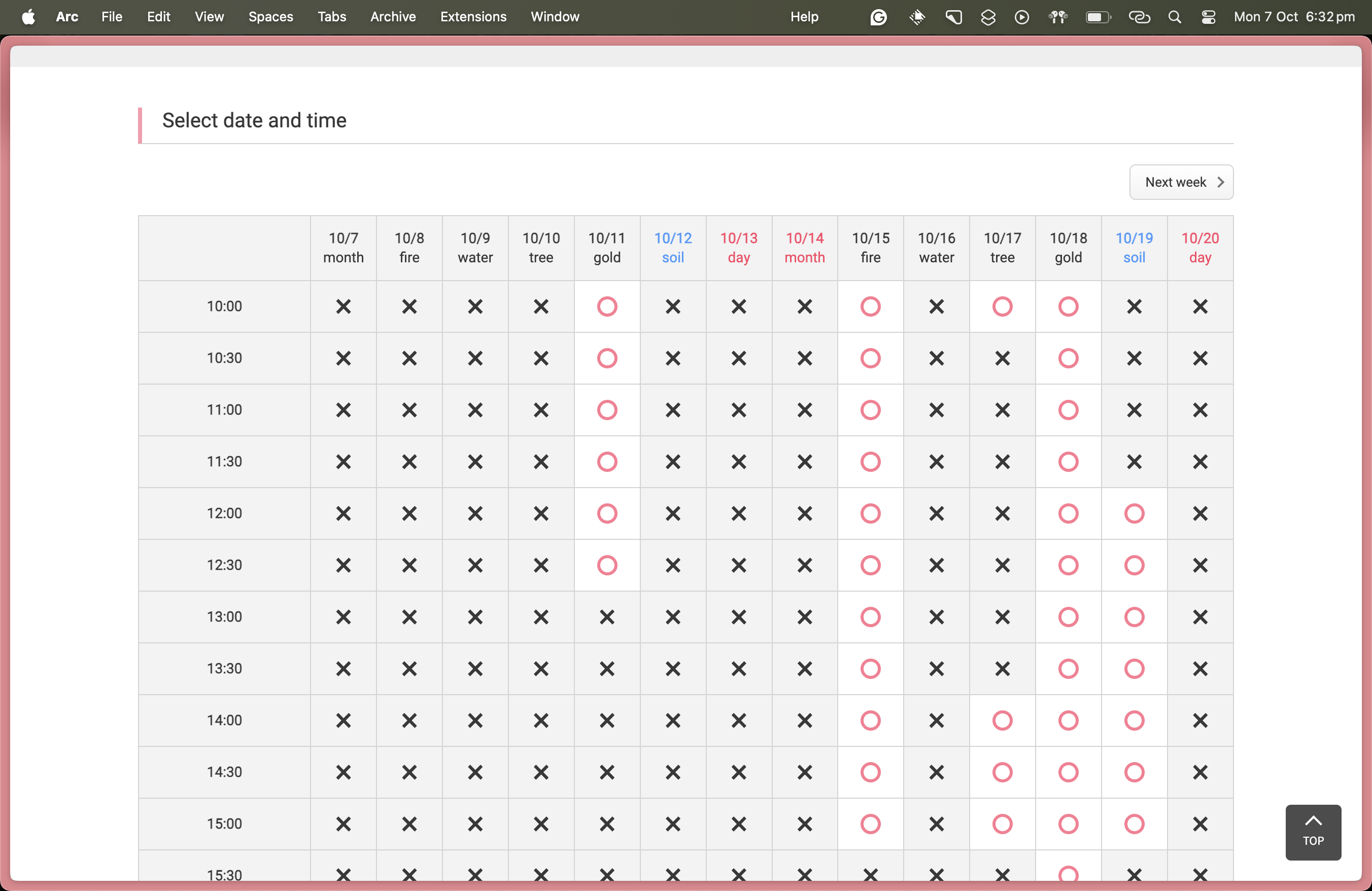Select the 10:00 slot on 10/11

tap(606, 306)
